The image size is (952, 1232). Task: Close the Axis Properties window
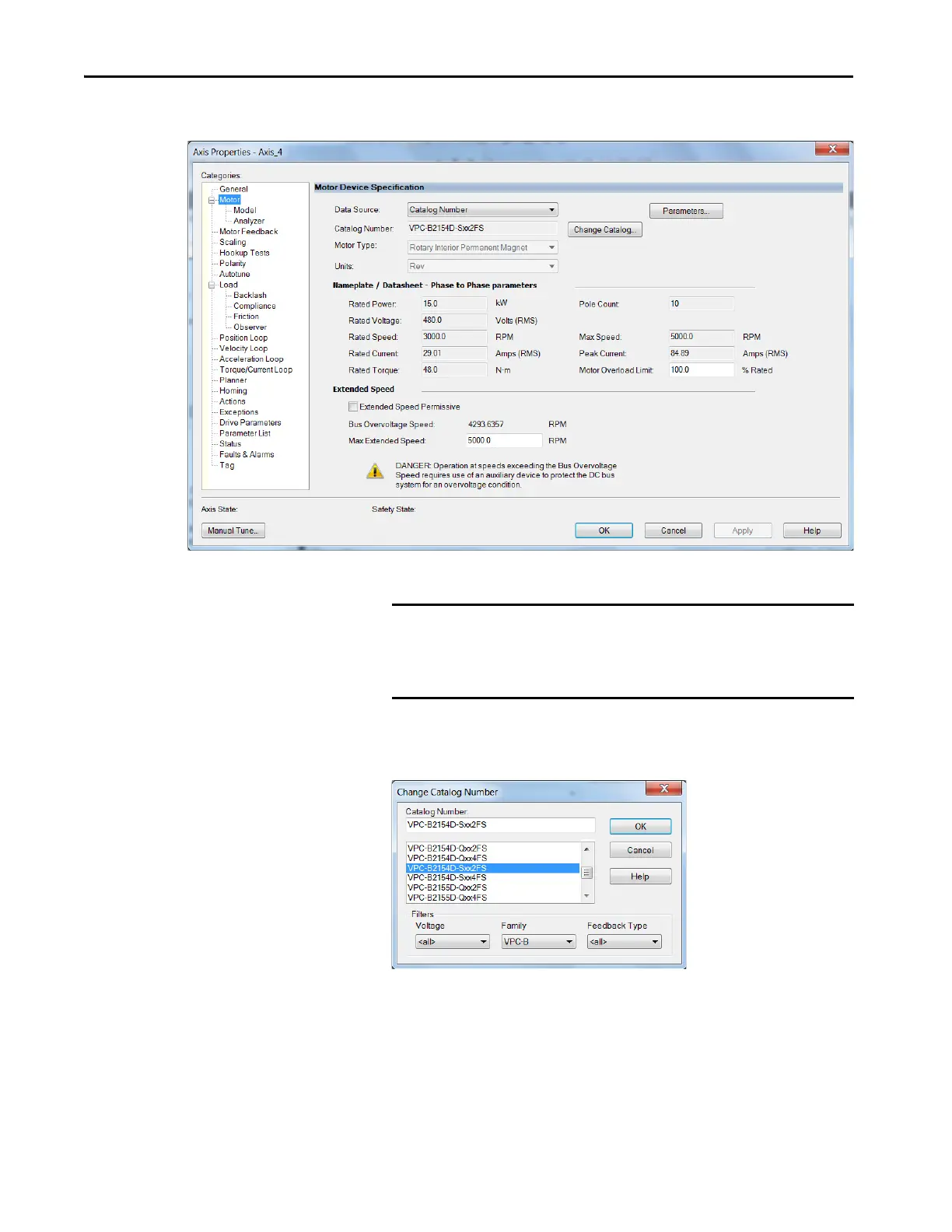tap(832, 149)
